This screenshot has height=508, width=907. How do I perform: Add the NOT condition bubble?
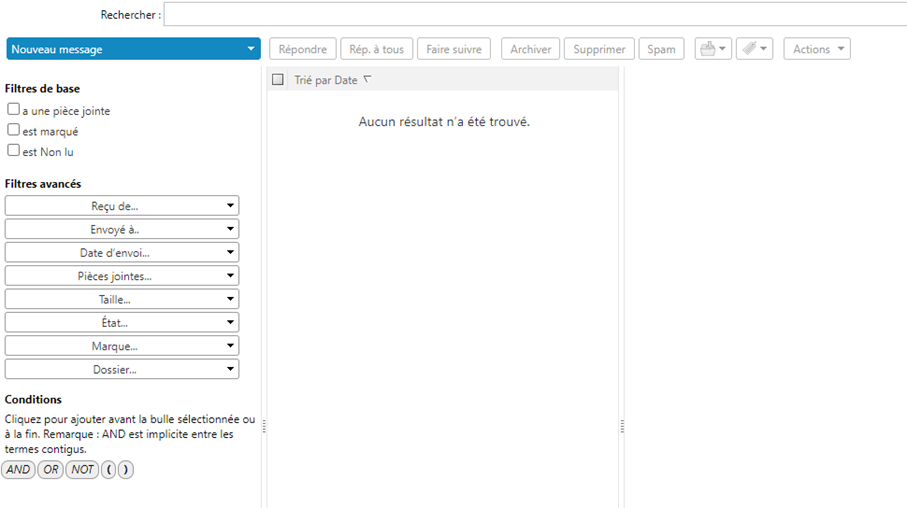tap(82, 470)
